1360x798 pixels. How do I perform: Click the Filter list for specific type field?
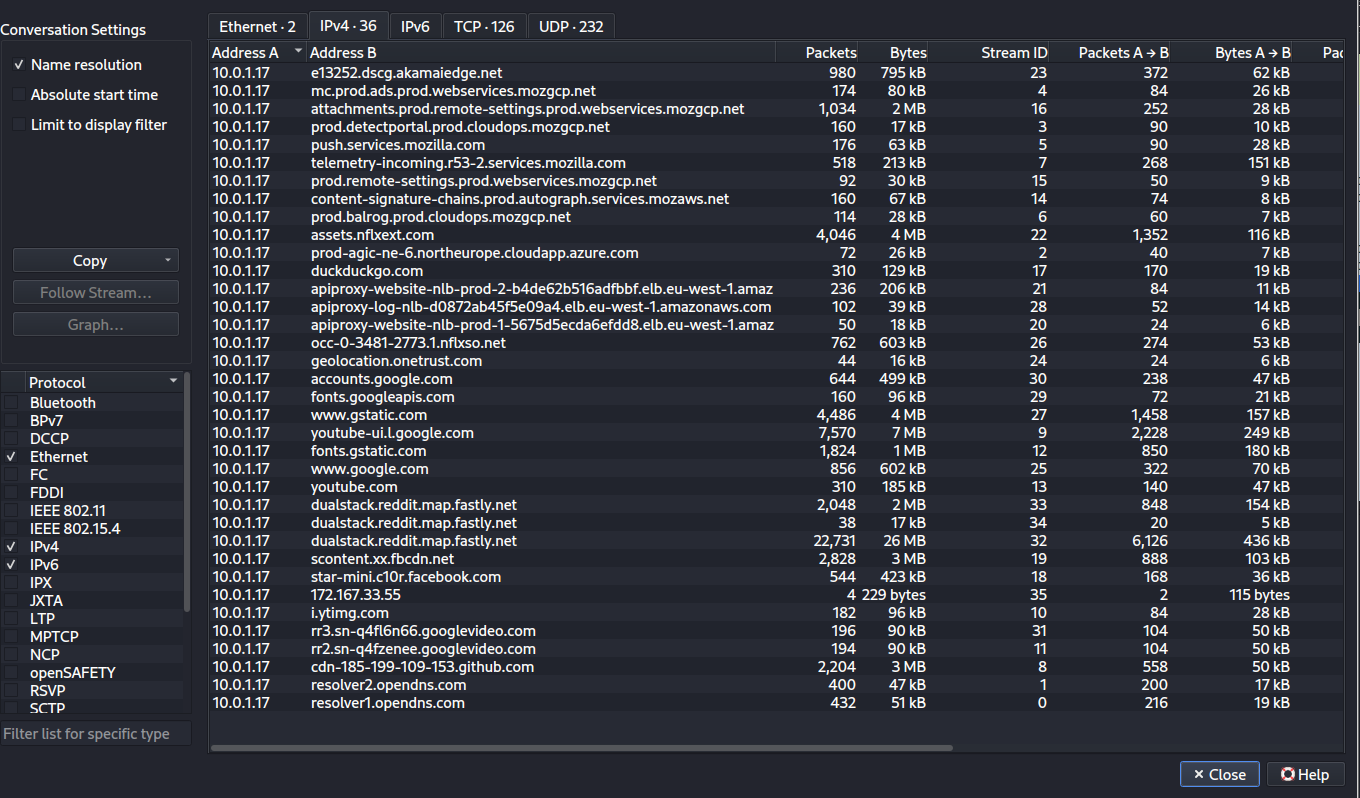[95, 734]
